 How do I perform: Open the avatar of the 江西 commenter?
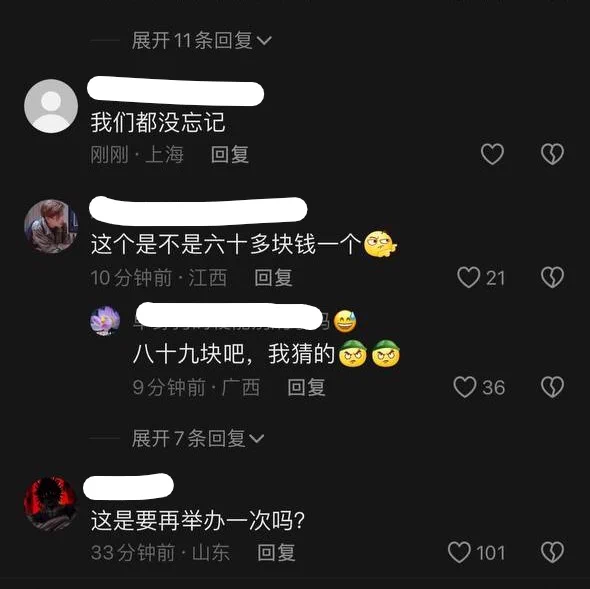coord(51,226)
